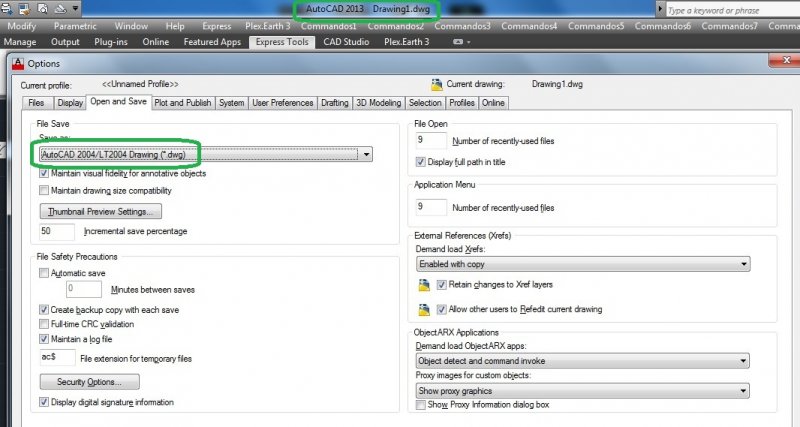Screen dimensions: 800x427
Task: Enable Show Proxy Information dialog box
Action: tap(420, 405)
